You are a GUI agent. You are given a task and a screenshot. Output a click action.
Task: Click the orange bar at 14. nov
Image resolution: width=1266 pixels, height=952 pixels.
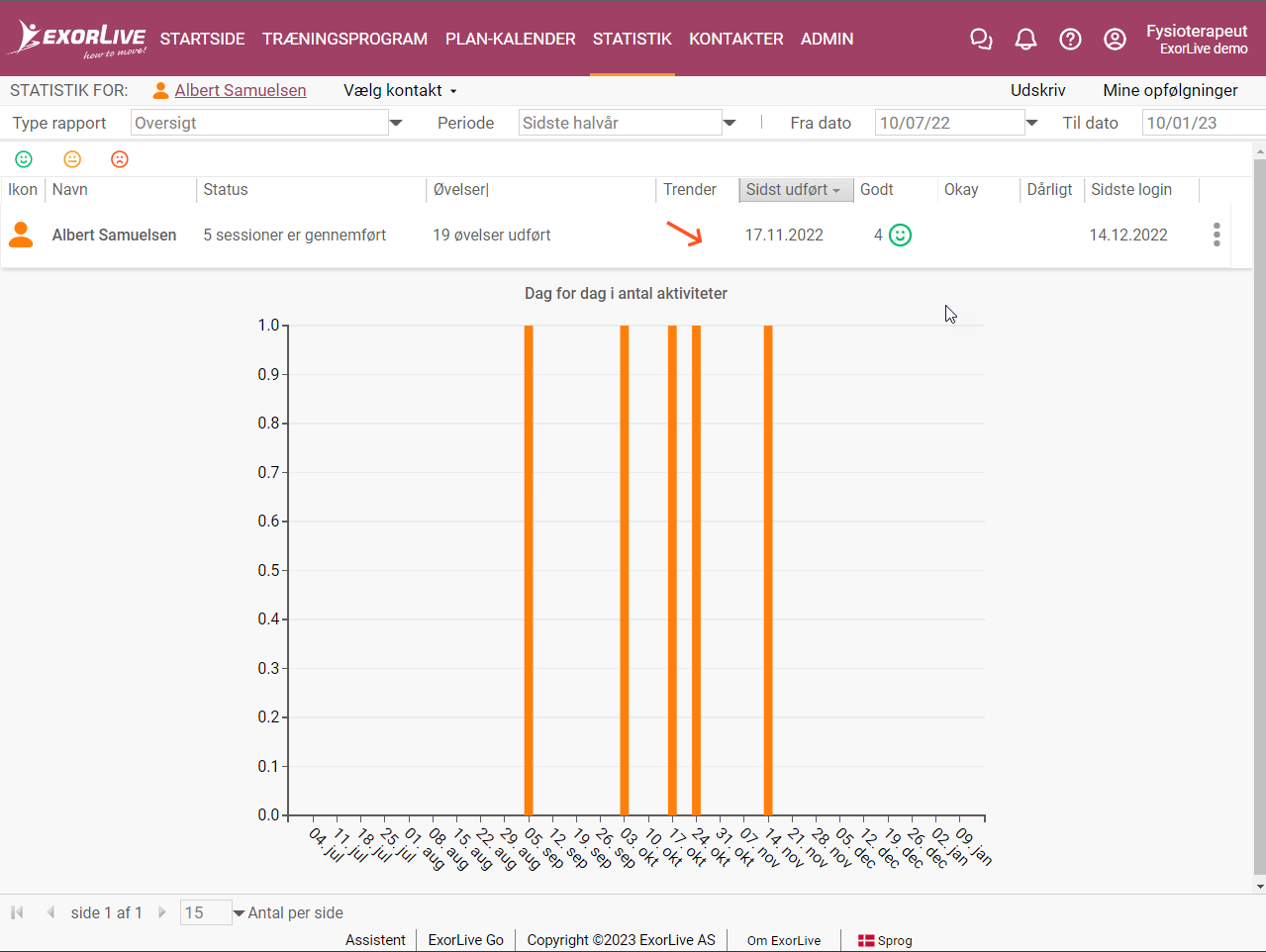pos(768,570)
